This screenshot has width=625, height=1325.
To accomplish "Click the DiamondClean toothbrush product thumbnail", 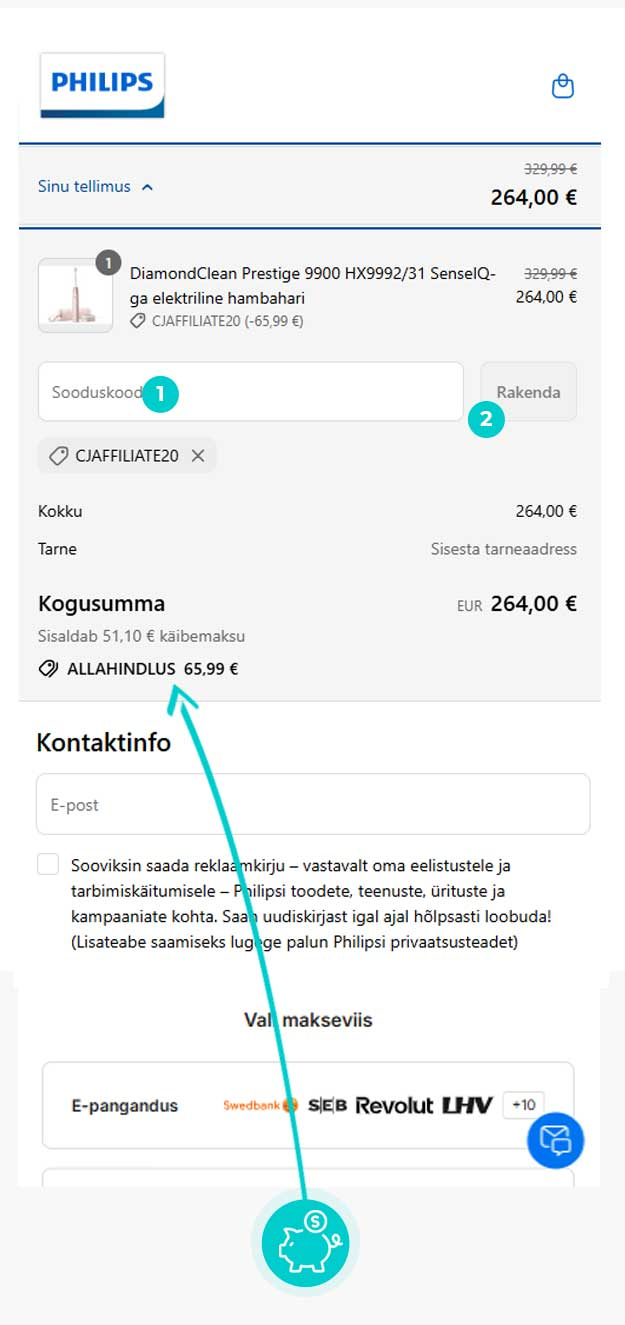I will 75,295.
